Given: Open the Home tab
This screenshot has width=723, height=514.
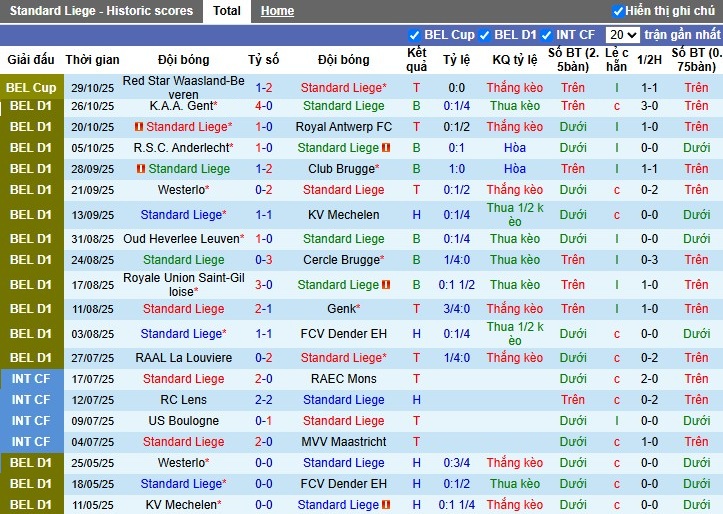Looking at the screenshot, I should tap(277, 11).
